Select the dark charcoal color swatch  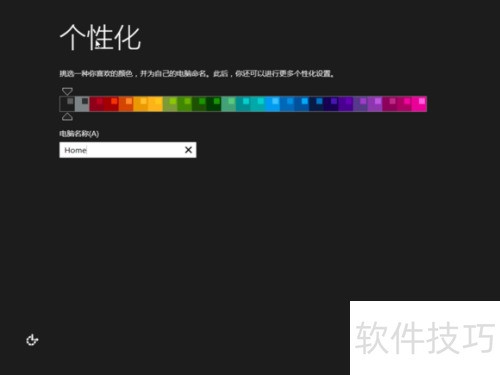67,104
